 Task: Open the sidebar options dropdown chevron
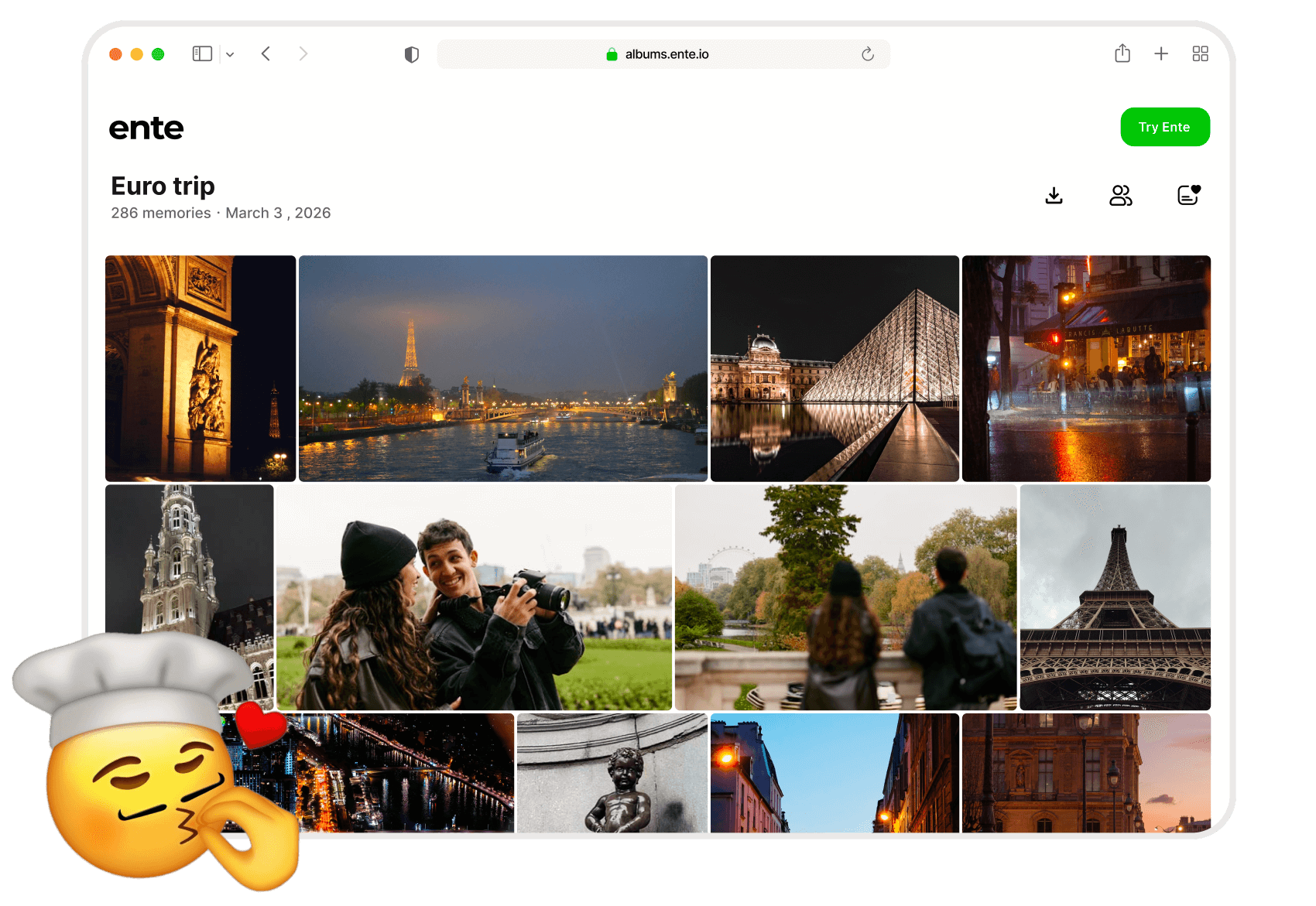pyautogui.click(x=230, y=54)
